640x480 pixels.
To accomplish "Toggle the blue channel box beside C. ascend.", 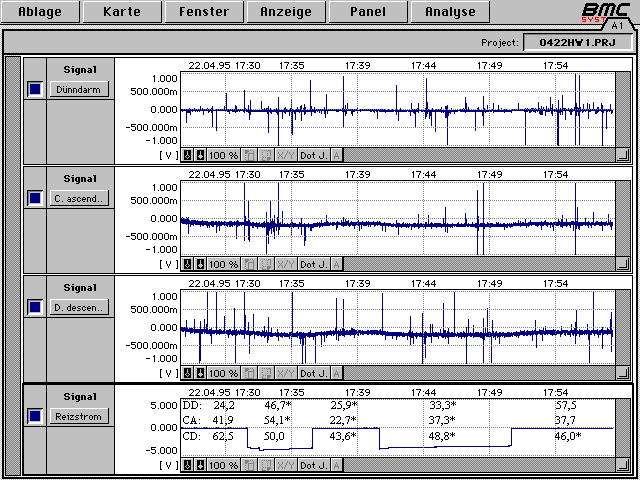I will pyautogui.click(x=35, y=198).
